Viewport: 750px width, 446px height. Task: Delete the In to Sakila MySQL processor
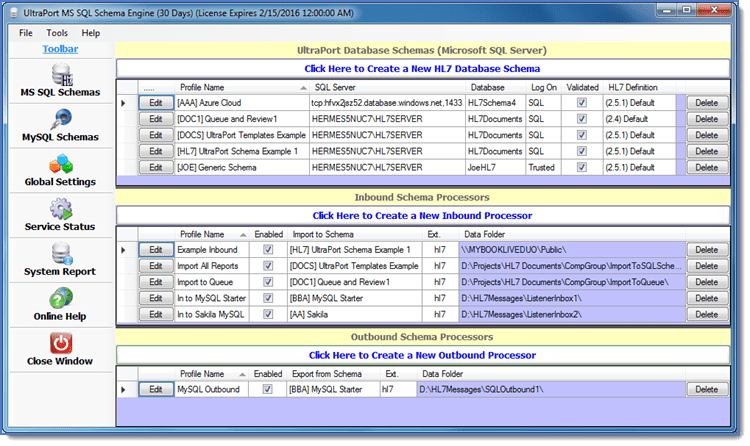point(707,314)
